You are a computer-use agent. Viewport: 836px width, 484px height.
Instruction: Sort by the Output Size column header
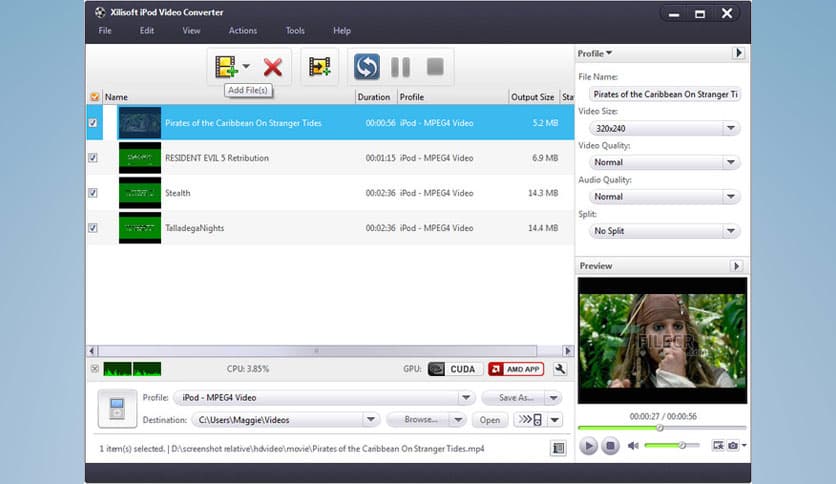(533, 97)
